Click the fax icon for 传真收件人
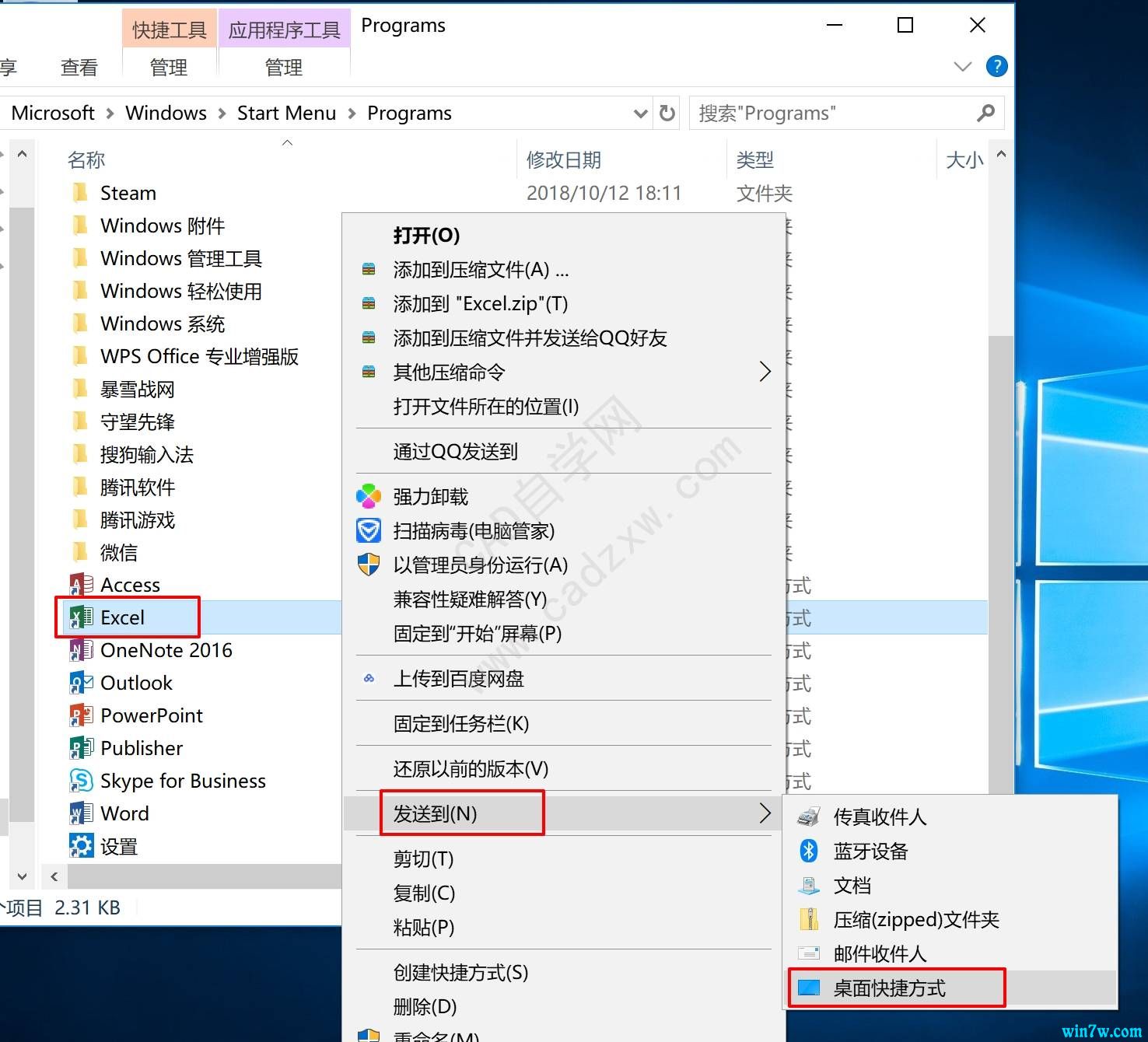The height and width of the screenshot is (1042, 1148). [x=809, y=816]
